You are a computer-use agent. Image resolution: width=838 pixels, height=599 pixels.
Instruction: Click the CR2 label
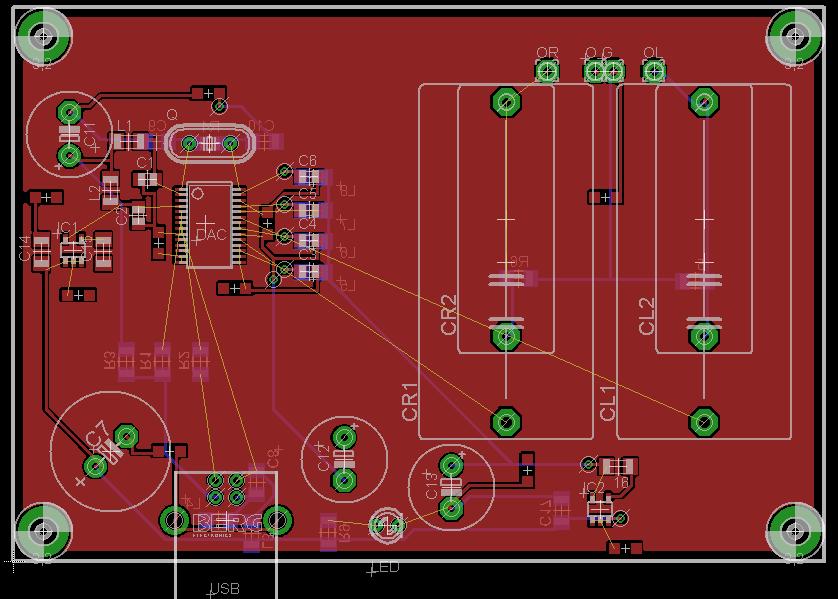(x=448, y=315)
